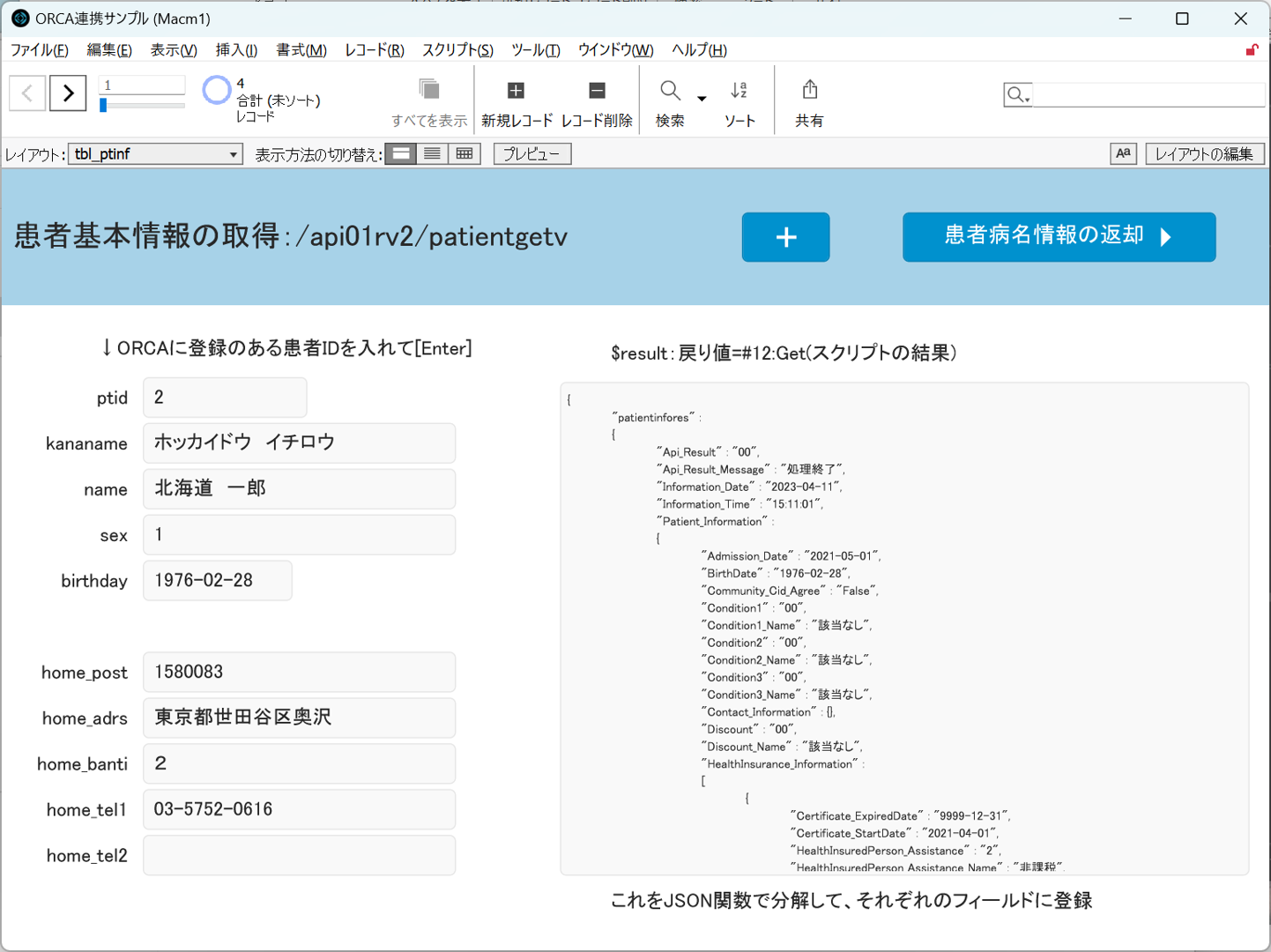The width and height of the screenshot is (1271, 952).
Task: Click the 検索 magnifier icon
Action: 670,90
